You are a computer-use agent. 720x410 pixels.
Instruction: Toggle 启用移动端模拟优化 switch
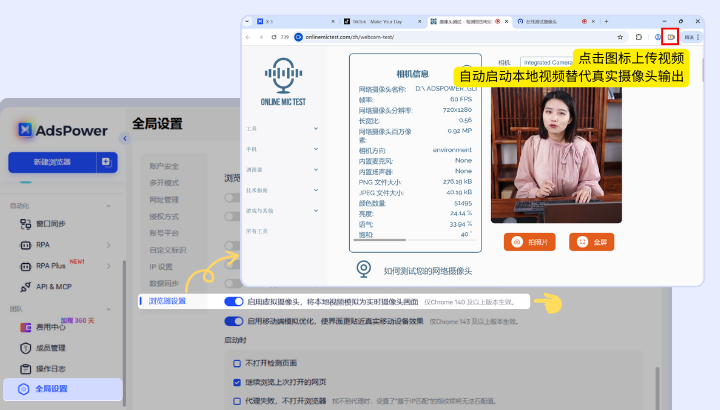point(234,321)
